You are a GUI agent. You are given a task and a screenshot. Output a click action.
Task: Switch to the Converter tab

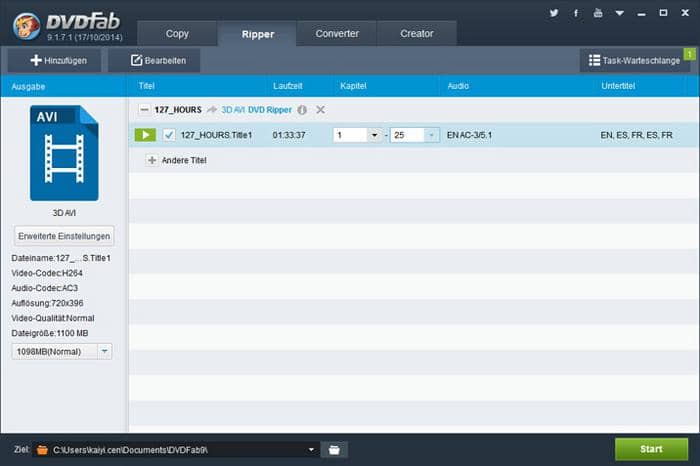click(x=337, y=33)
